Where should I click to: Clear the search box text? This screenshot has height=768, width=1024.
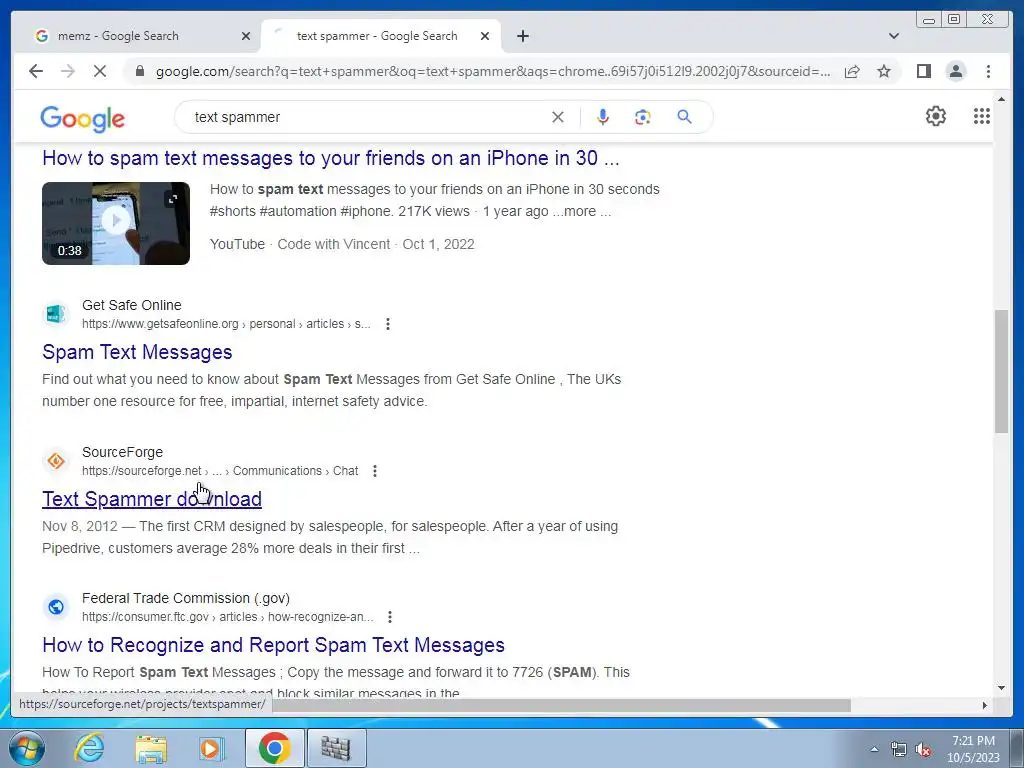(x=558, y=117)
